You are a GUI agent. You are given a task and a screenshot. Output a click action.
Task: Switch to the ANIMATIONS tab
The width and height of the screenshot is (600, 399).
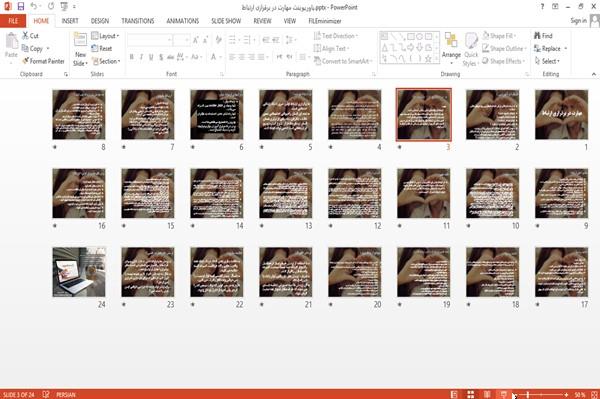183,21
